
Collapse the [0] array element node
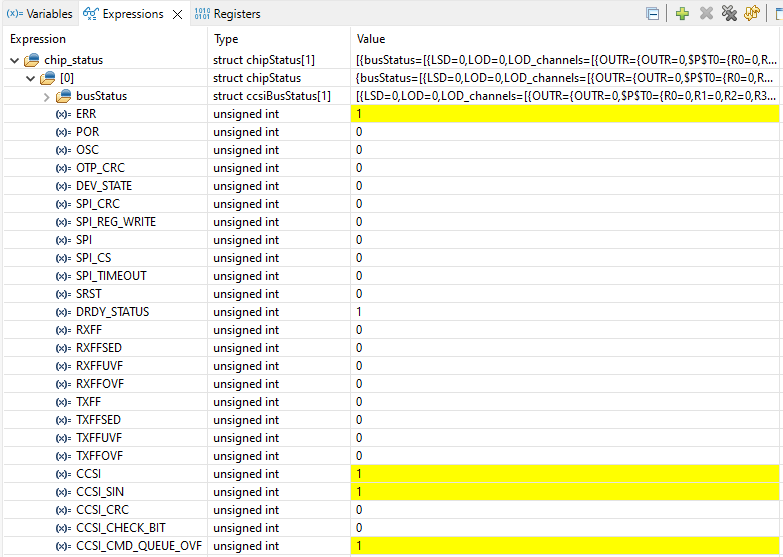[30, 78]
